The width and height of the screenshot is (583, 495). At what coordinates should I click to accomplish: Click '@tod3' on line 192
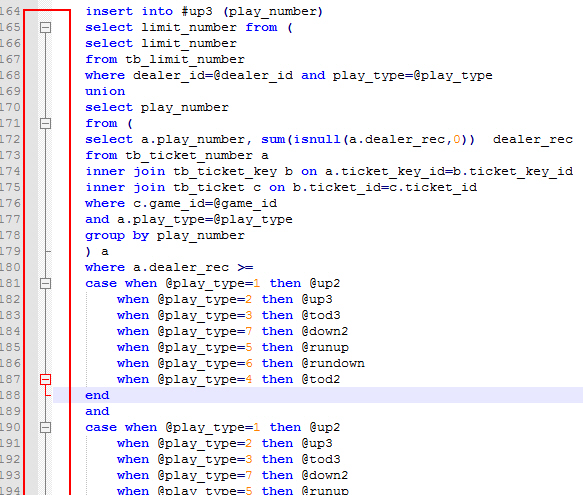[x=321, y=459]
